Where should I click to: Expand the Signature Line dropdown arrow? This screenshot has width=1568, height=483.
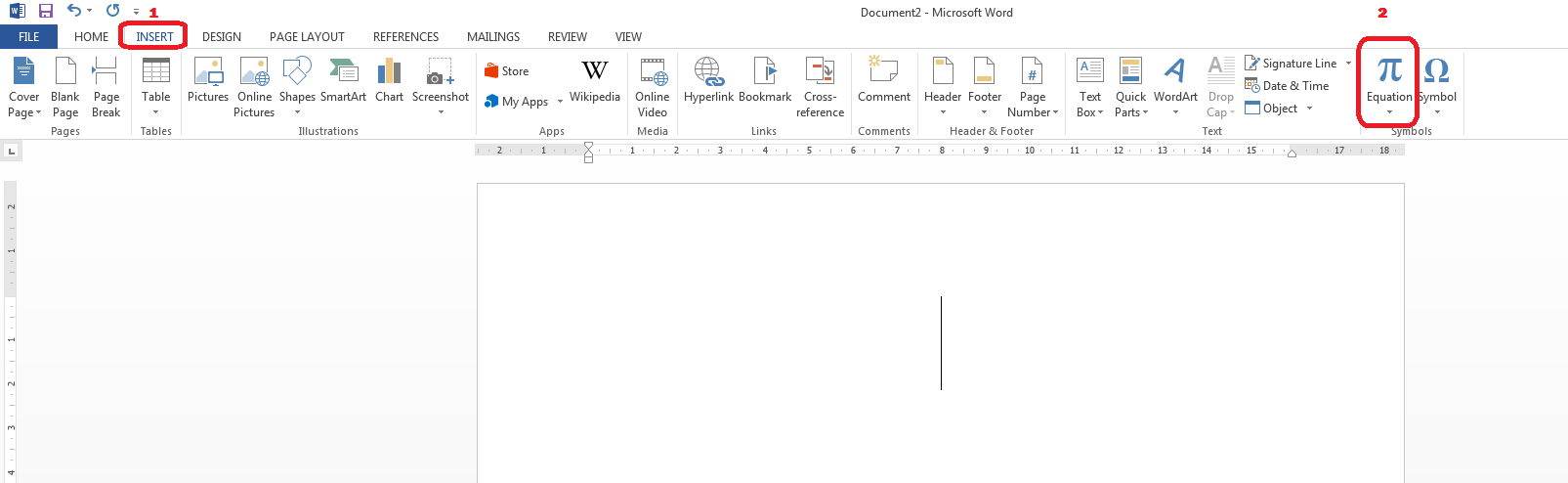[1348, 64]
